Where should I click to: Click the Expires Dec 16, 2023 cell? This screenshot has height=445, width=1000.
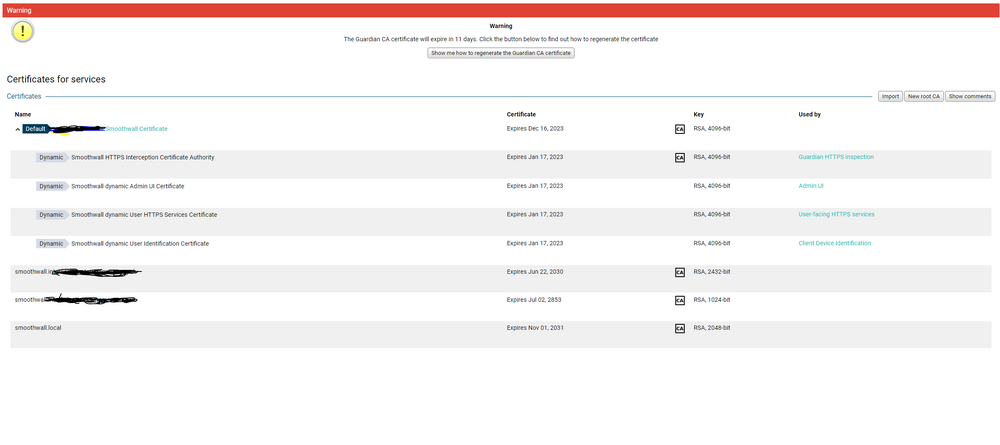[535, 128]
